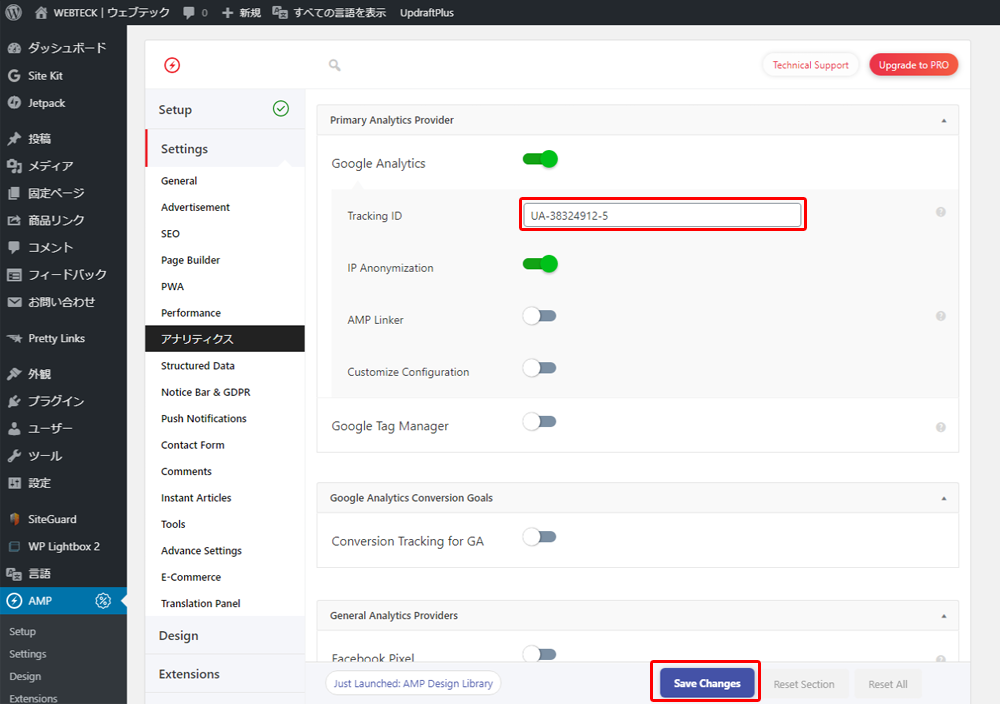
Task: Enable Customize Configuration switch
Action: pyautogui.click(x=540, y=368)
